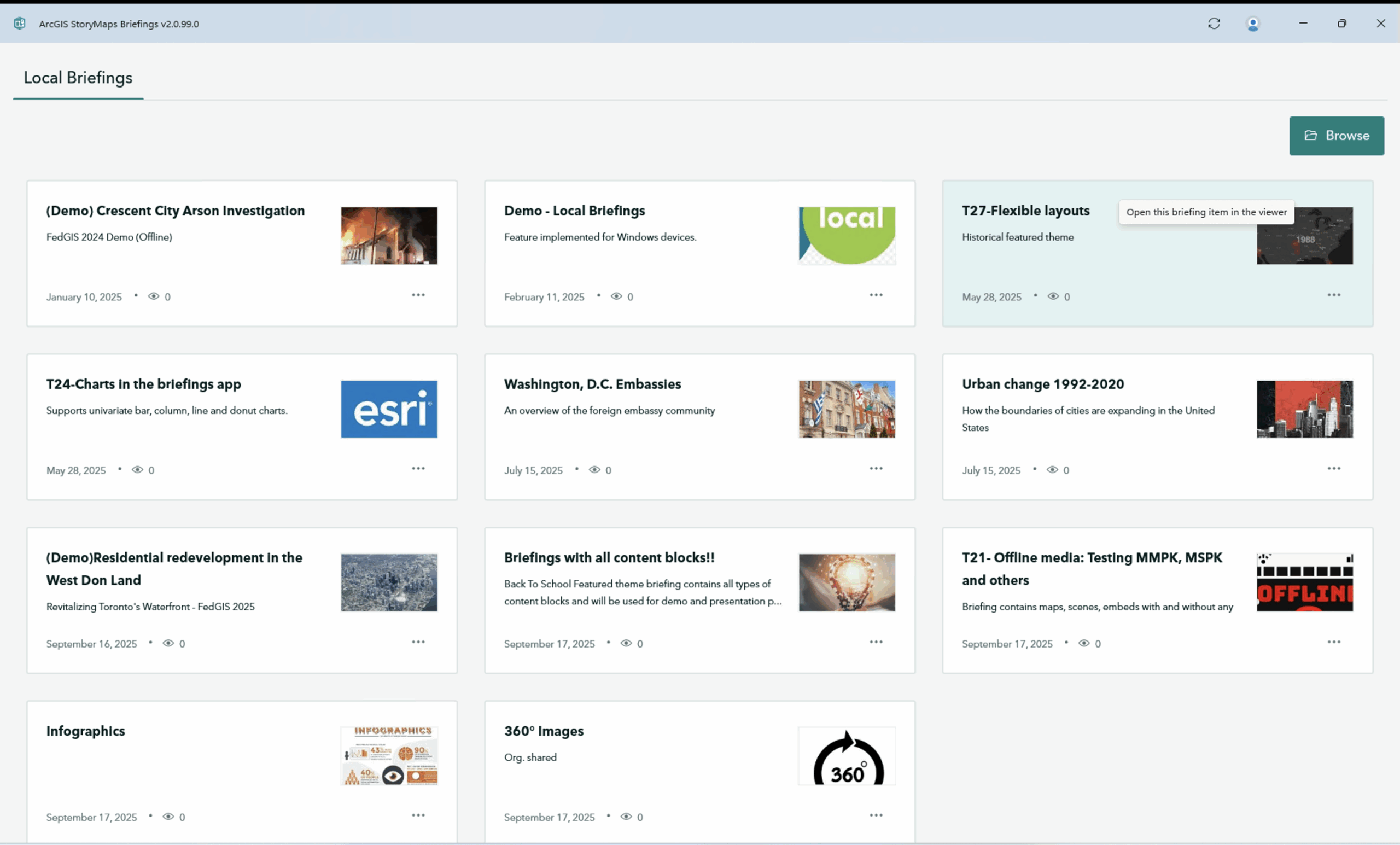Click eye icon on Urban change 1992-2020 card
The height and width of the screenshot is (845, 1400).
pos(1052,469)
